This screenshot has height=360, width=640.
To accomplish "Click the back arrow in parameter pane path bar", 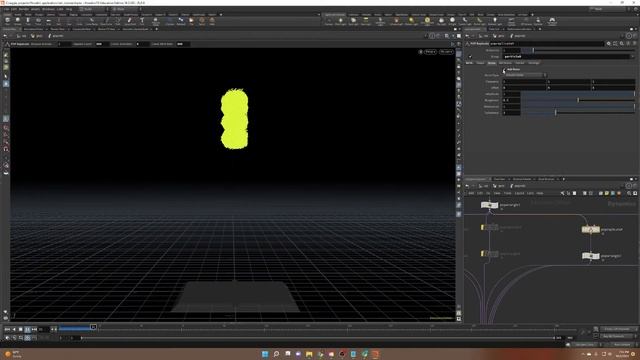I will click(468, 36).
